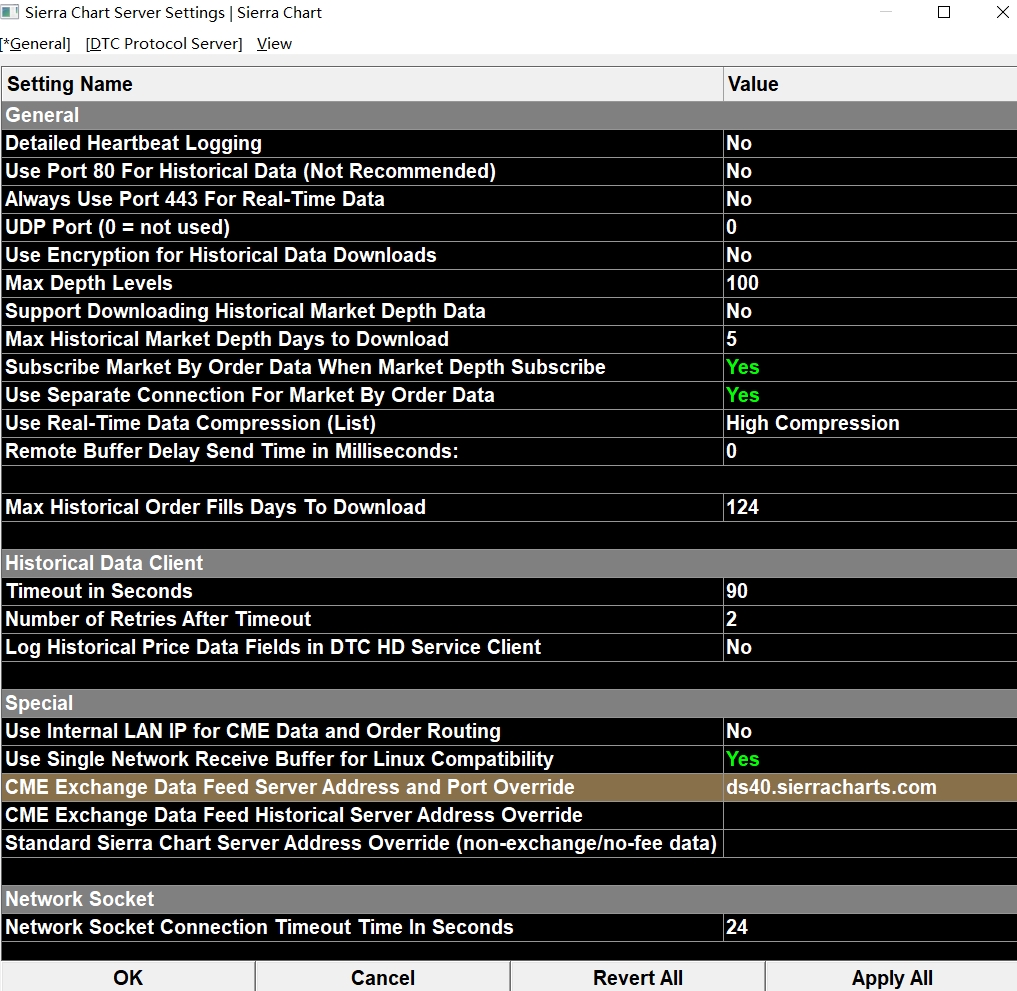Screen dimensions: 1017x991
Task: Toggle Use Single Network Receive Buffer value
Action: pyautogui.click(x=870, y=759)
